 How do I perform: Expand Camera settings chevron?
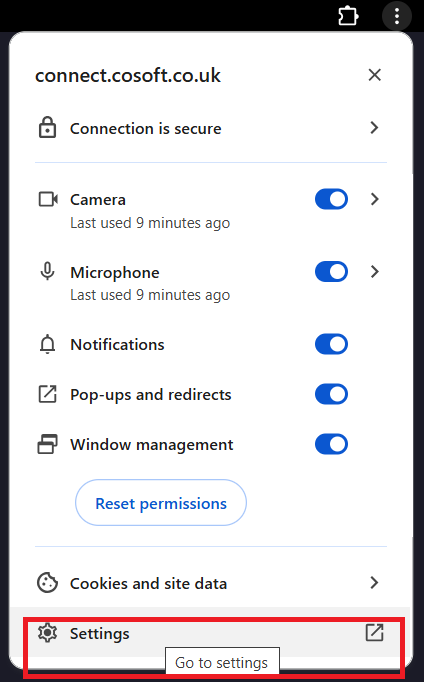(374, 199)
